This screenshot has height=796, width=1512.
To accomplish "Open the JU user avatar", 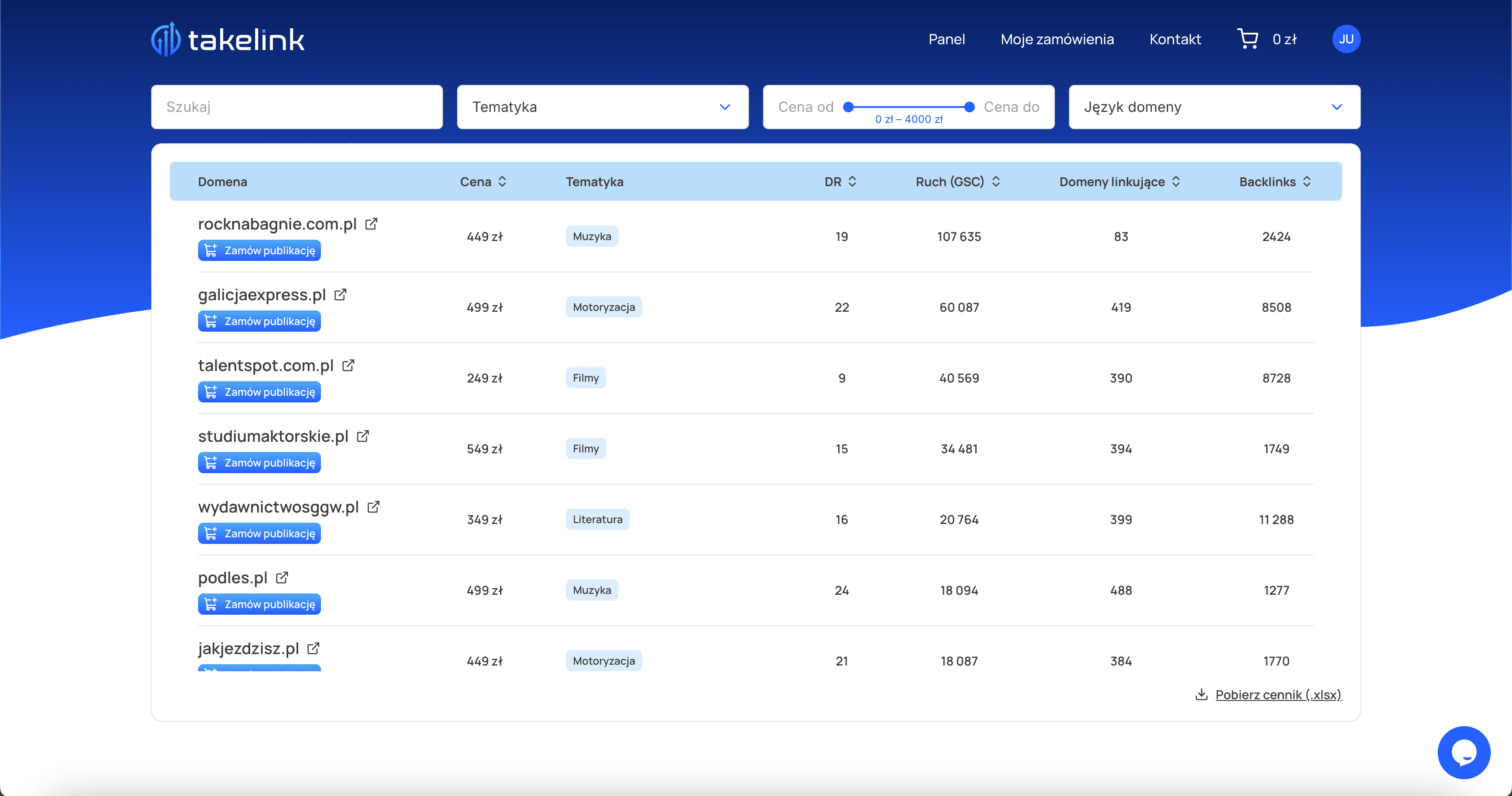I will pos(1346,39).
